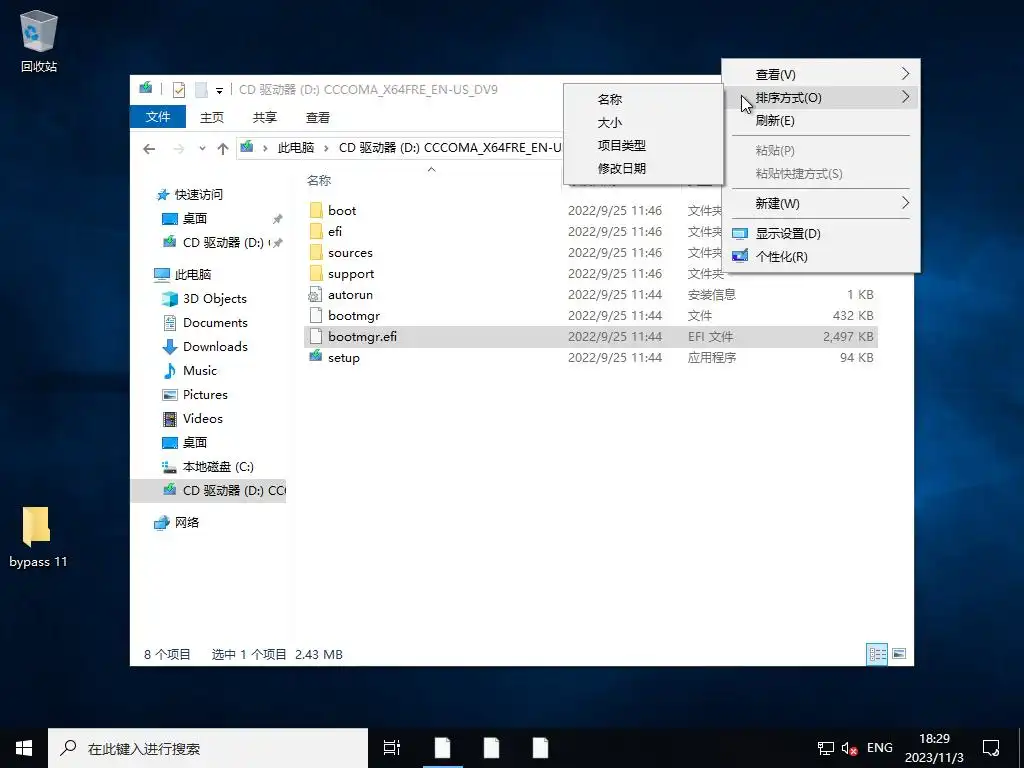Open Task View on taskbar
1024x768 pixels.
click(x=392, y=748)
